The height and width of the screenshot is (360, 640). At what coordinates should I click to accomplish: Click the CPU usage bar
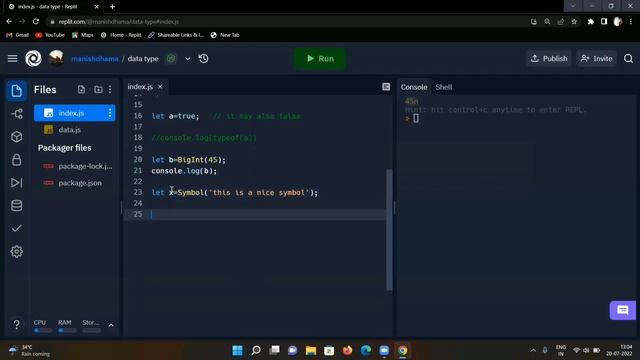(x=42, y=330)
